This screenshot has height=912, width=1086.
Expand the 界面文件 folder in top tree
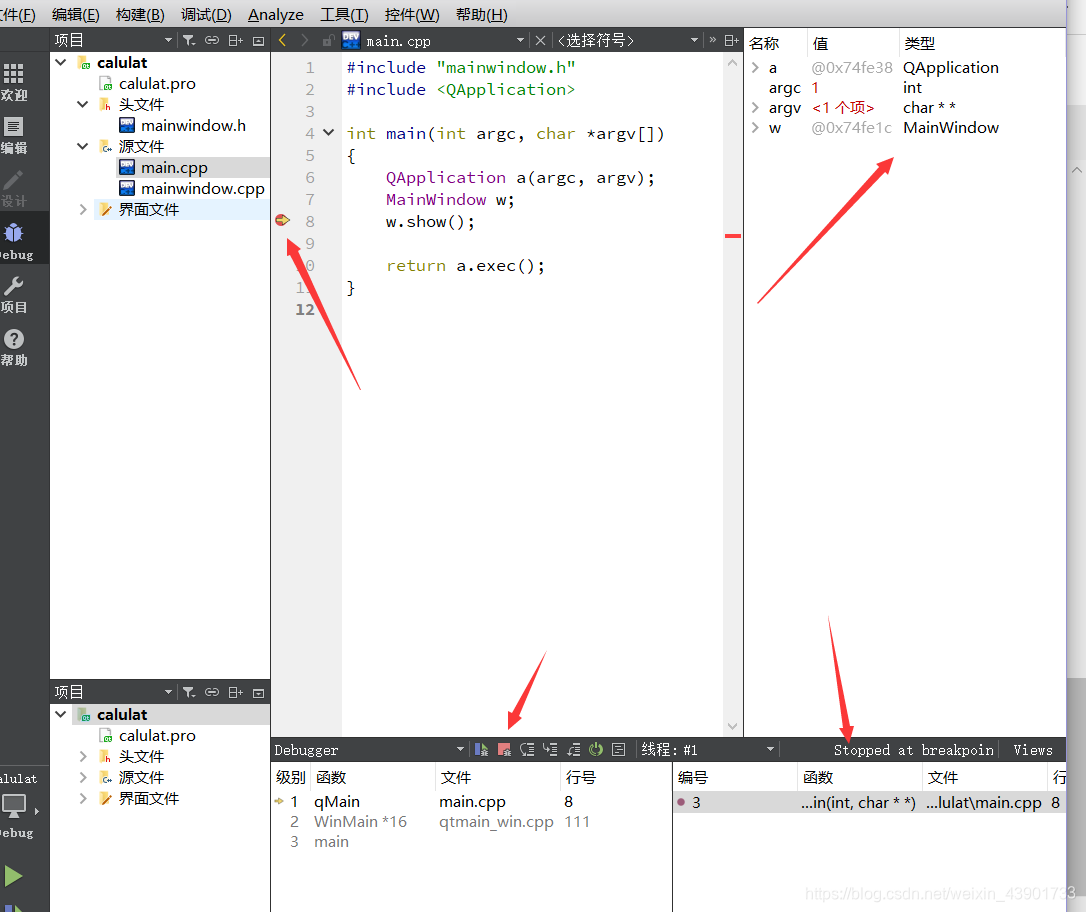point(82,209)
